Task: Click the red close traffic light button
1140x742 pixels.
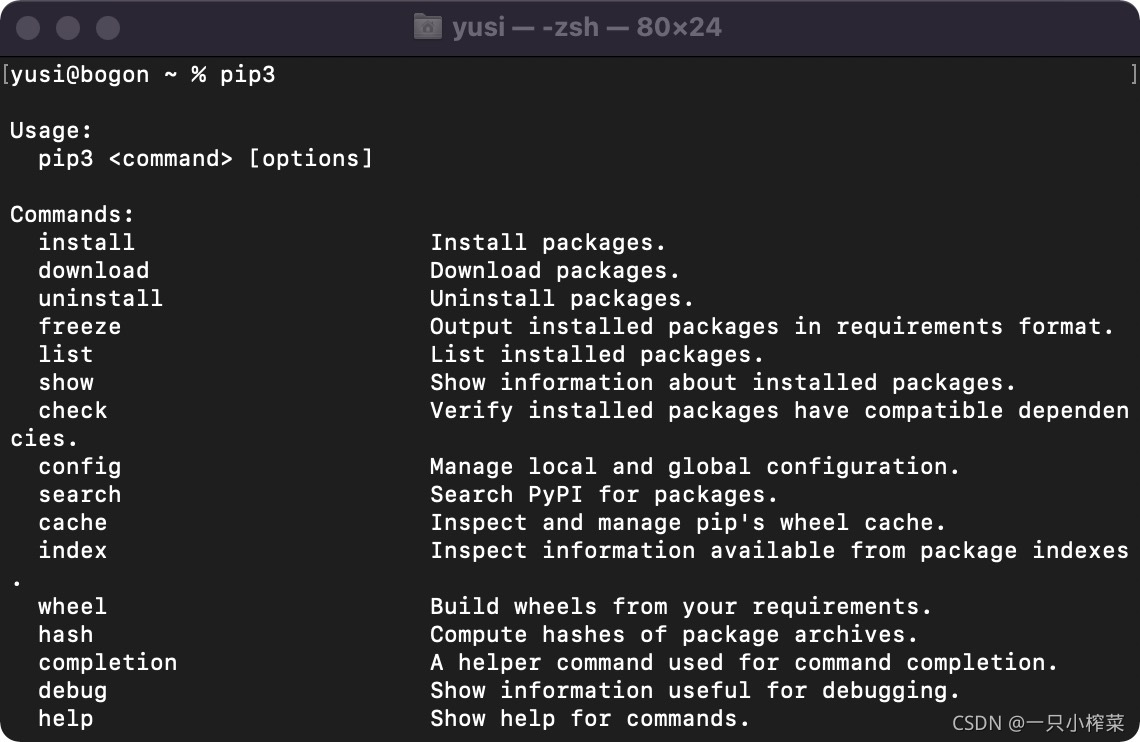Action: point(28,27)
